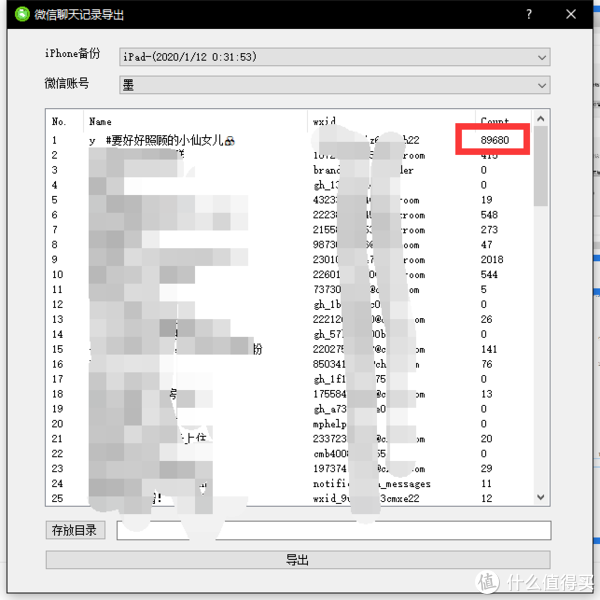600x600 pixels.
Task: Click the Count column header
Action: click(x=495, y=121)
